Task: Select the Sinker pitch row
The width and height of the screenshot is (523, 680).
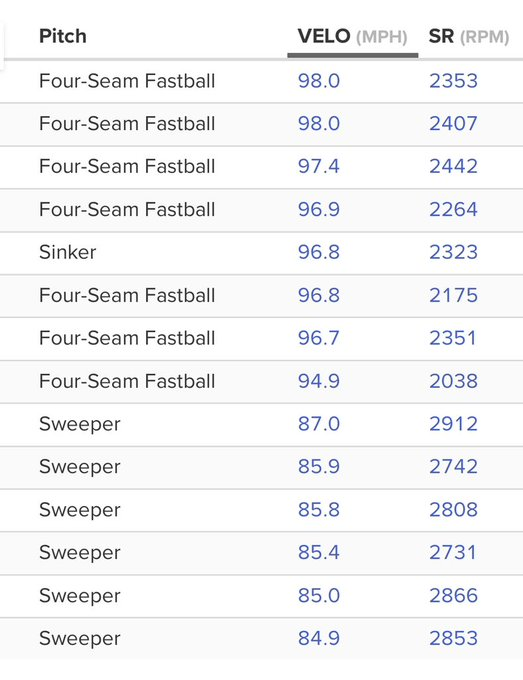Action: [262, 252]
